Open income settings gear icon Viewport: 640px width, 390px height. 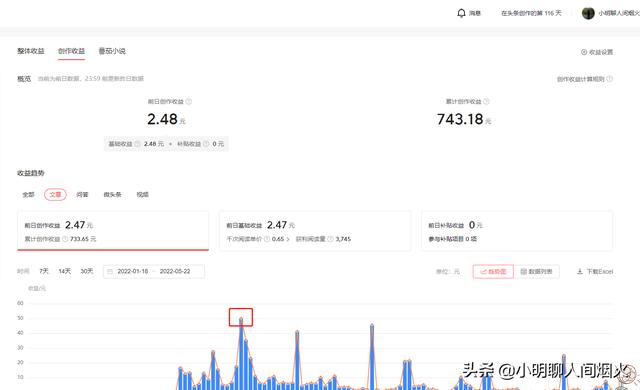coord(584,52)
